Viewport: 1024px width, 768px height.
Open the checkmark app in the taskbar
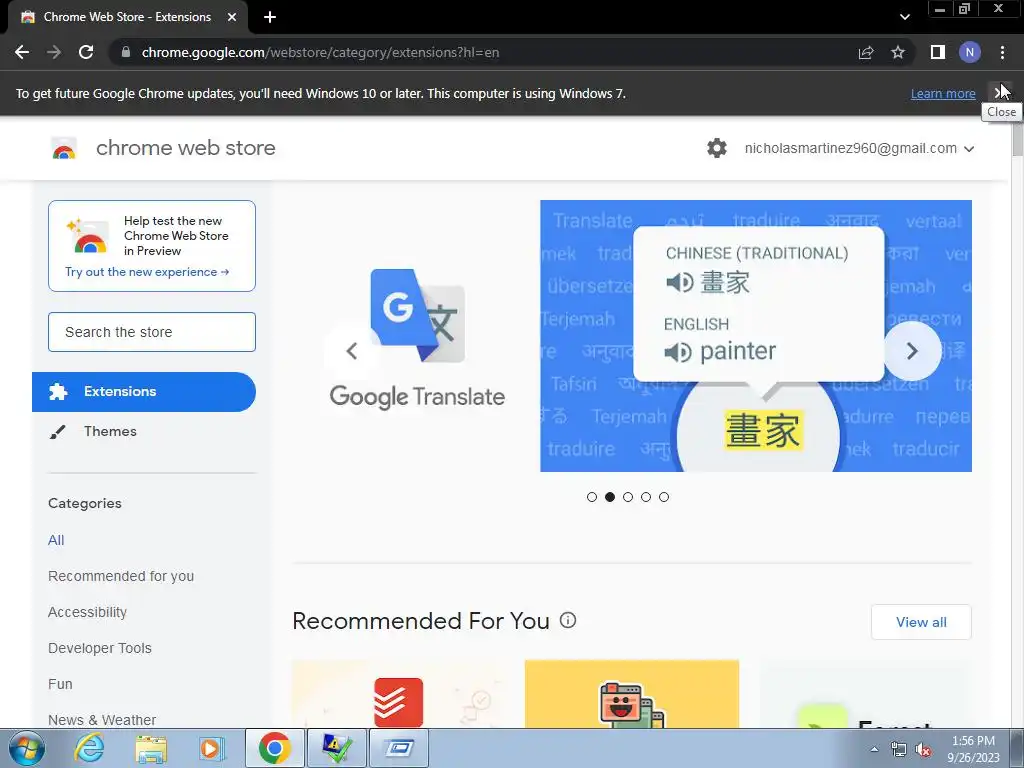click(x=337, y=748)
